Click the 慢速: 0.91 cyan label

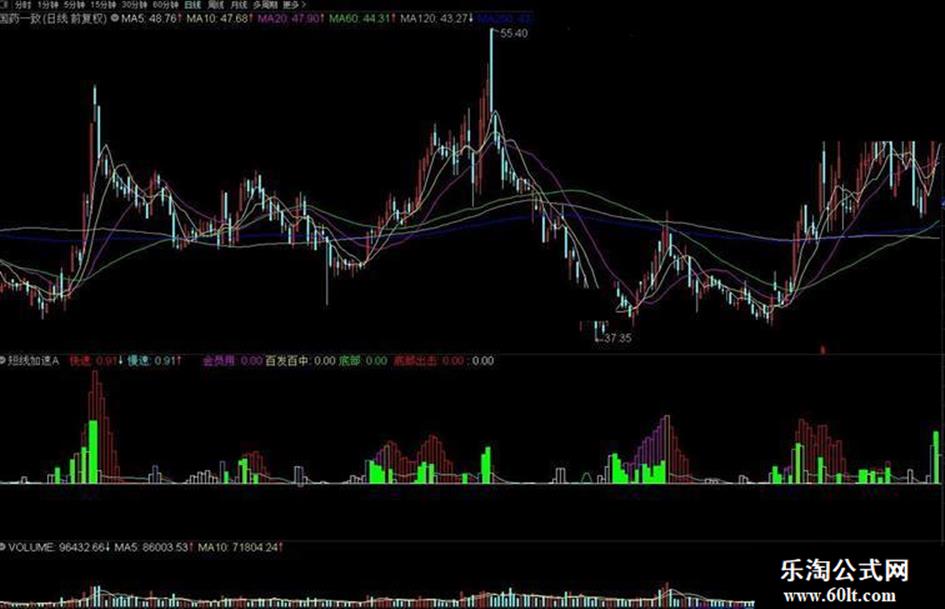pyautogui.click(x=154, y=361)
